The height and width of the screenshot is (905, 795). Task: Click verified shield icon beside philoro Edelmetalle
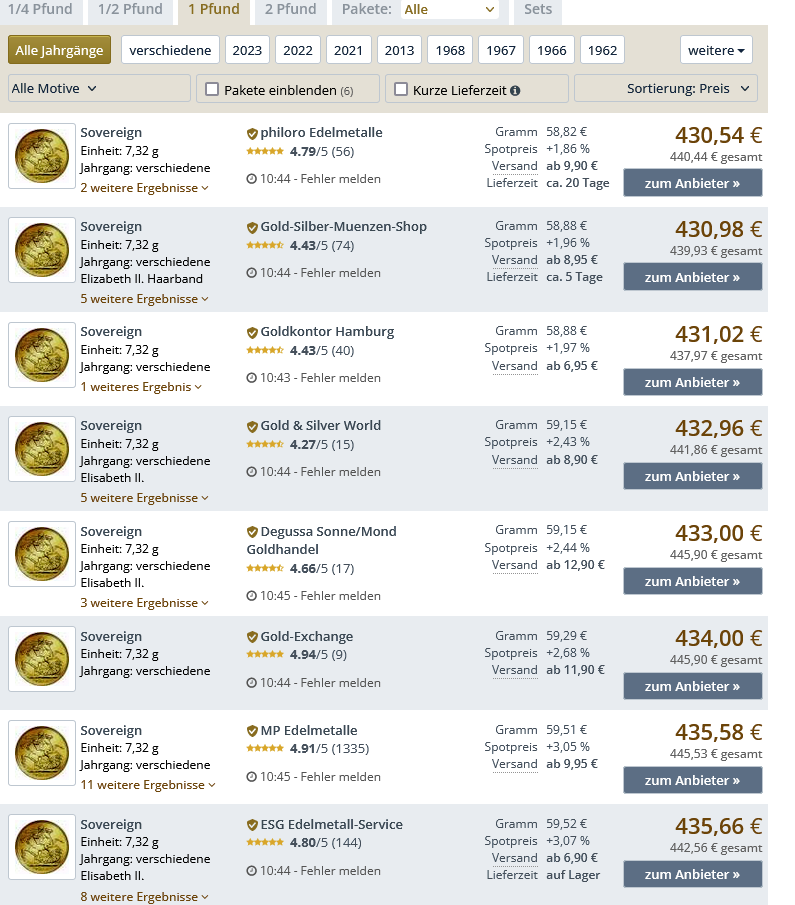[252, 133]
